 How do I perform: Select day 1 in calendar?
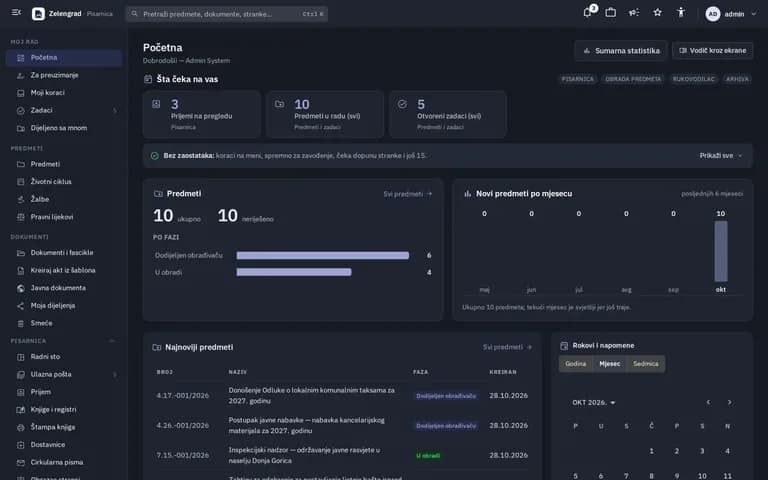pyautogui.click(x=651, y=451)
